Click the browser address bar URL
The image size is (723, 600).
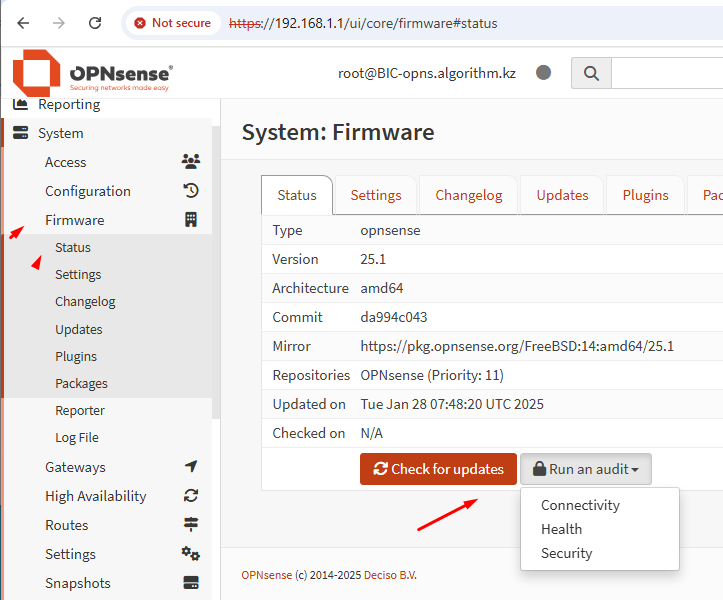pyautogui.click(x=363, y=24)
